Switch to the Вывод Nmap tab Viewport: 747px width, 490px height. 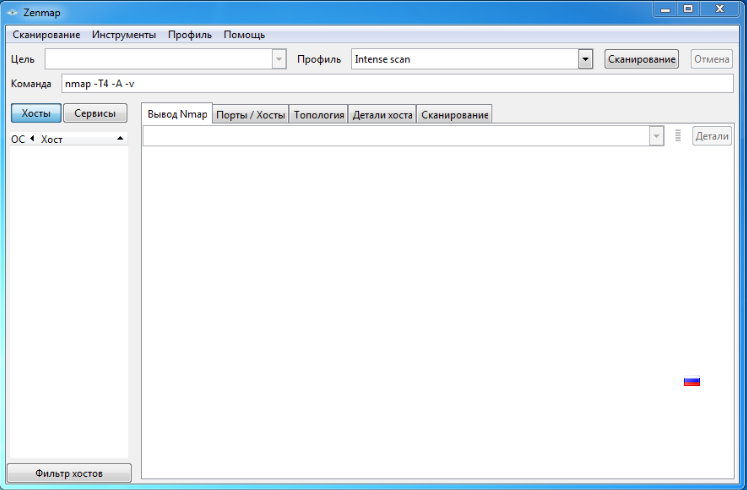[177, 114]
